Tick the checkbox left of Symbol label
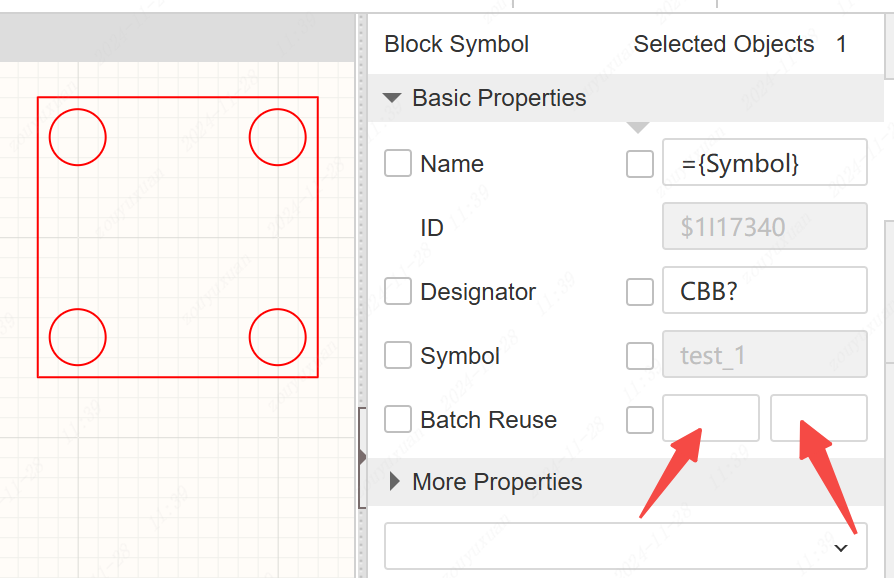The height and width of the screenshot is (578, 894). point(398,355)
